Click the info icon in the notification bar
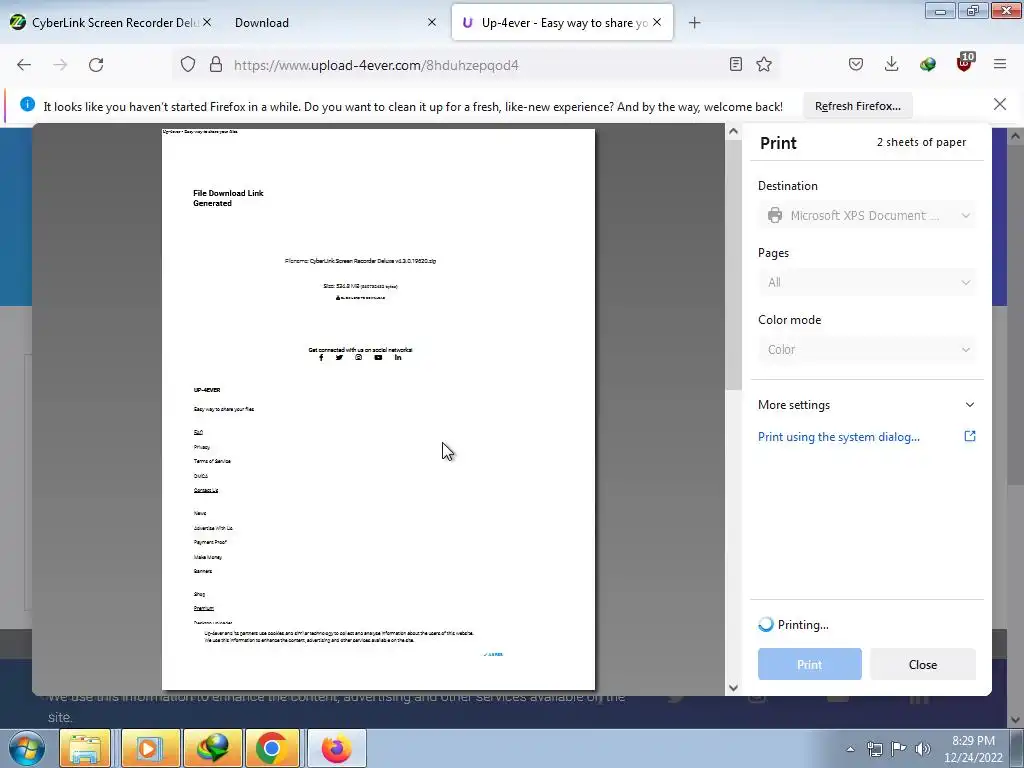 (x=27, y=104)
